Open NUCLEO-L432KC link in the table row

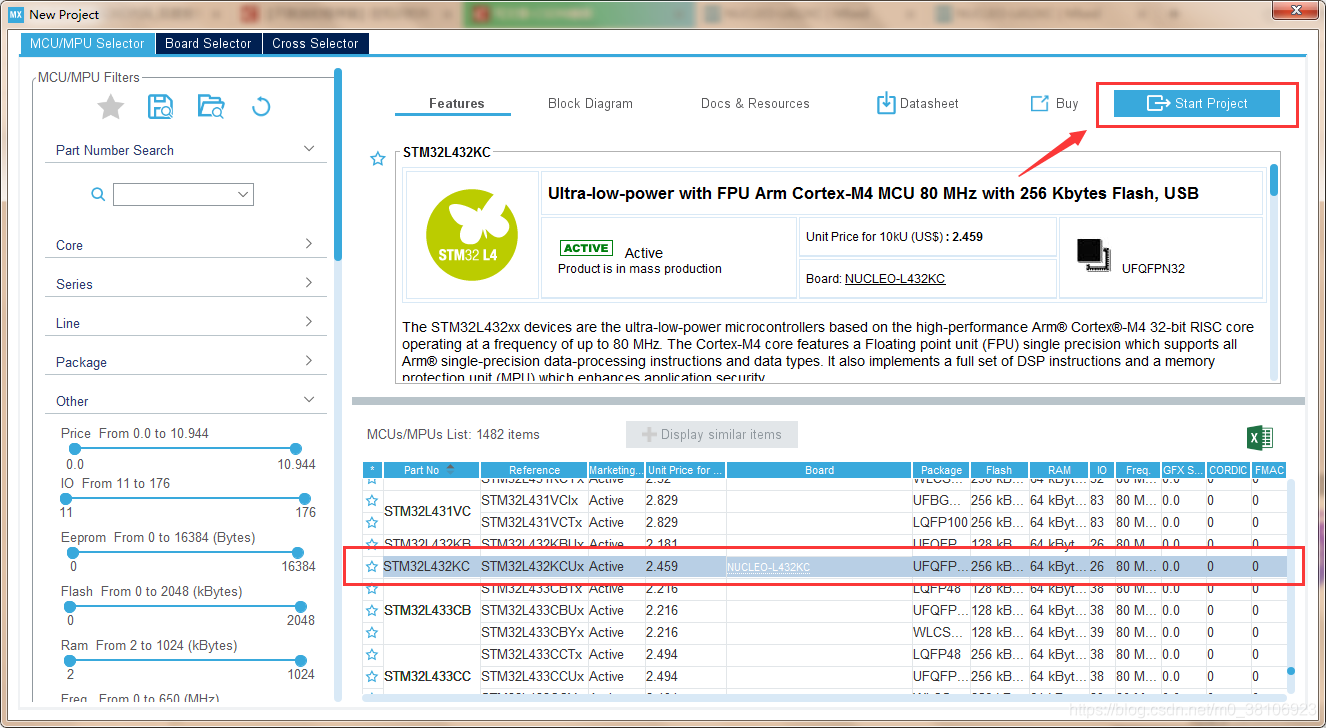pos(768,568)
